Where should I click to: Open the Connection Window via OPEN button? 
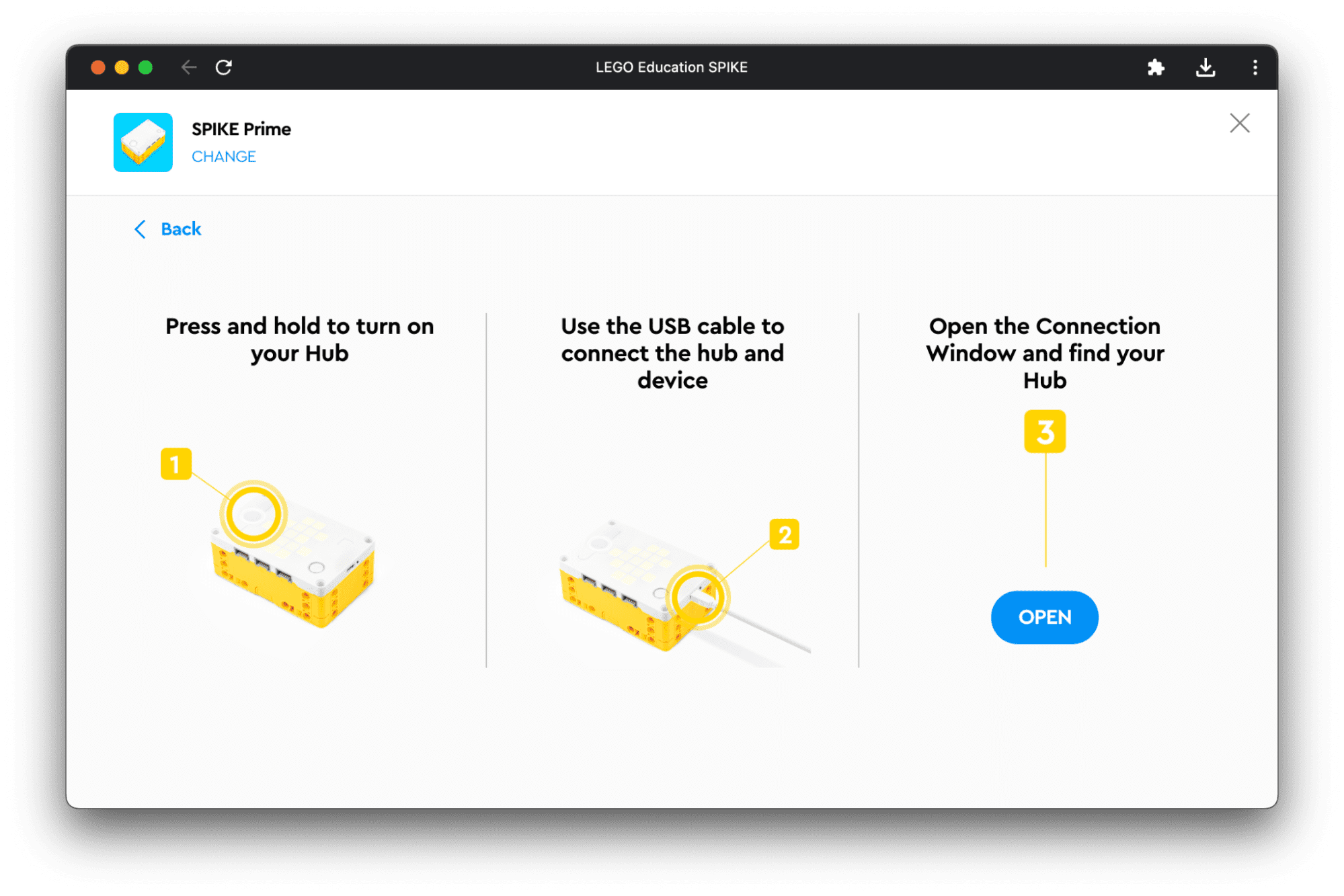coord(1044,616)
